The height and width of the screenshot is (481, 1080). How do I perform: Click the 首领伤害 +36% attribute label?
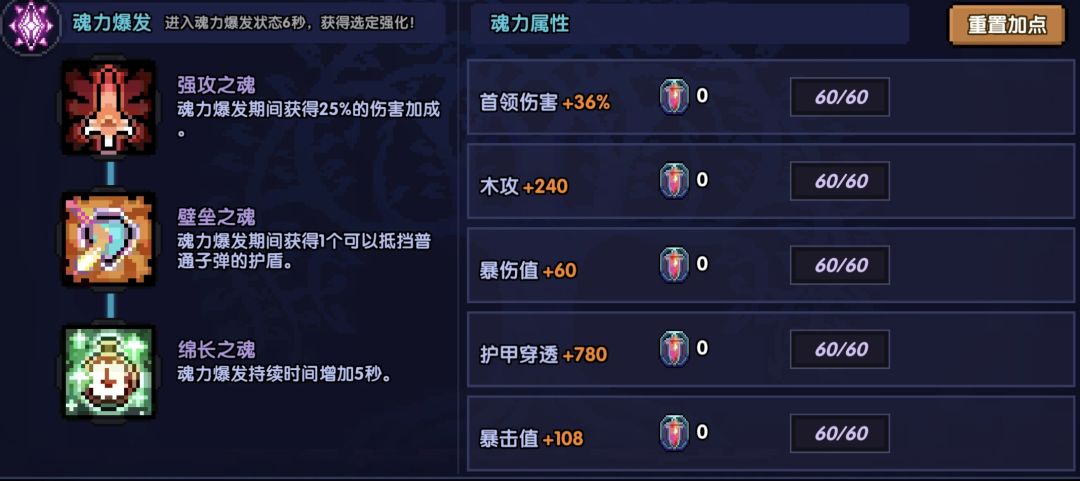pos(545,102)
